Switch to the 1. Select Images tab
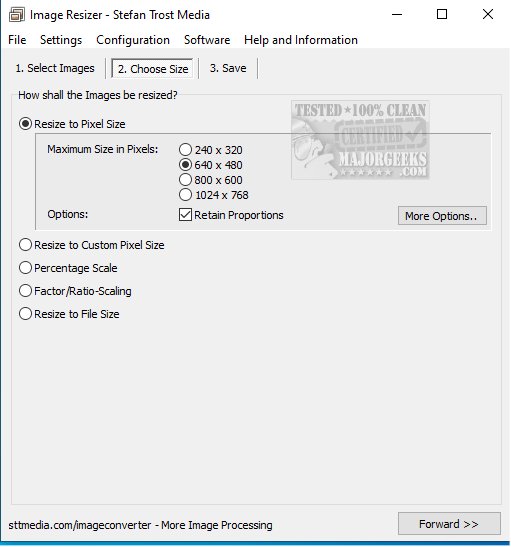Image resolution: width=511 pixels, height=547 pixels. coord(55,68)
